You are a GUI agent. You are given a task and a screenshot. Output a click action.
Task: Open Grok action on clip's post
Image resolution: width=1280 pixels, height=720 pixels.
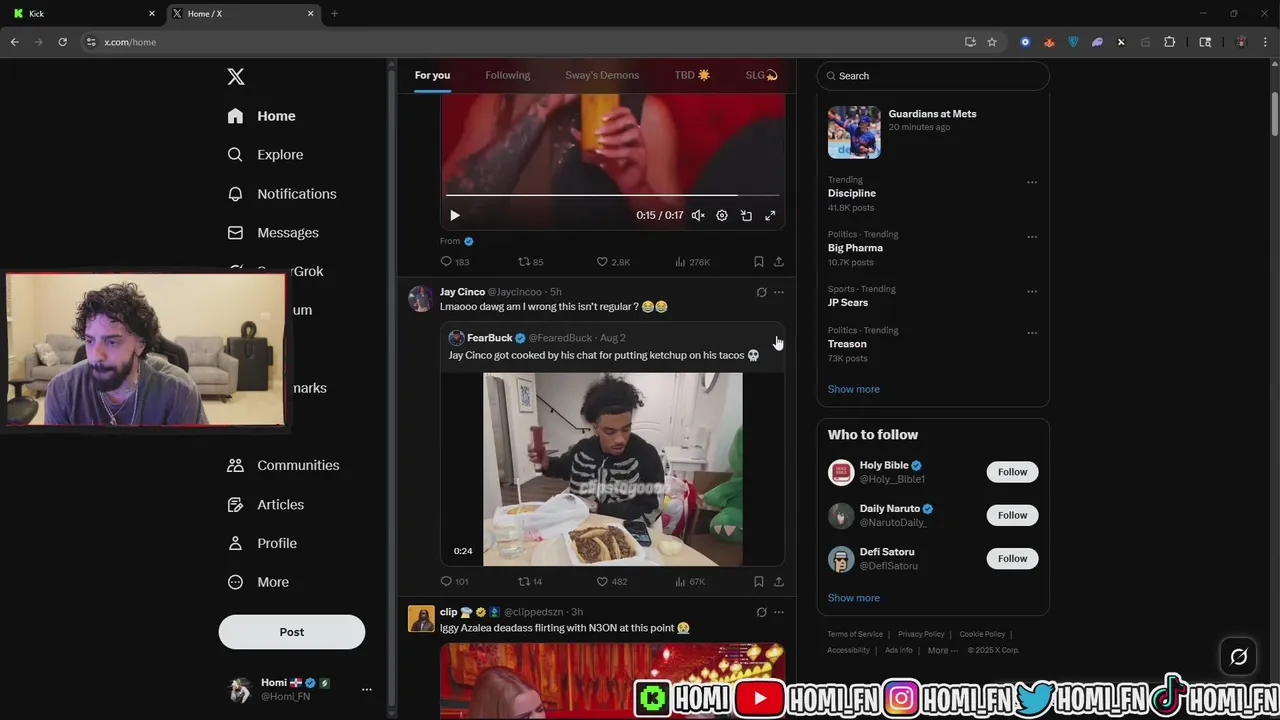tap(761, 612)
